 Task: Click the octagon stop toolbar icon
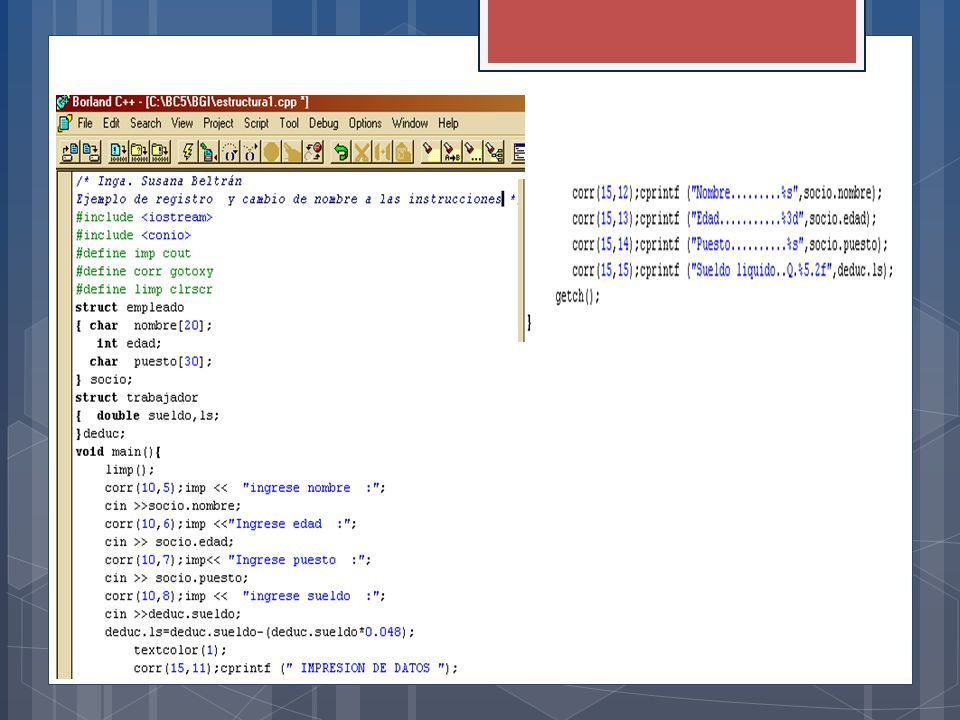click(271, 151)
